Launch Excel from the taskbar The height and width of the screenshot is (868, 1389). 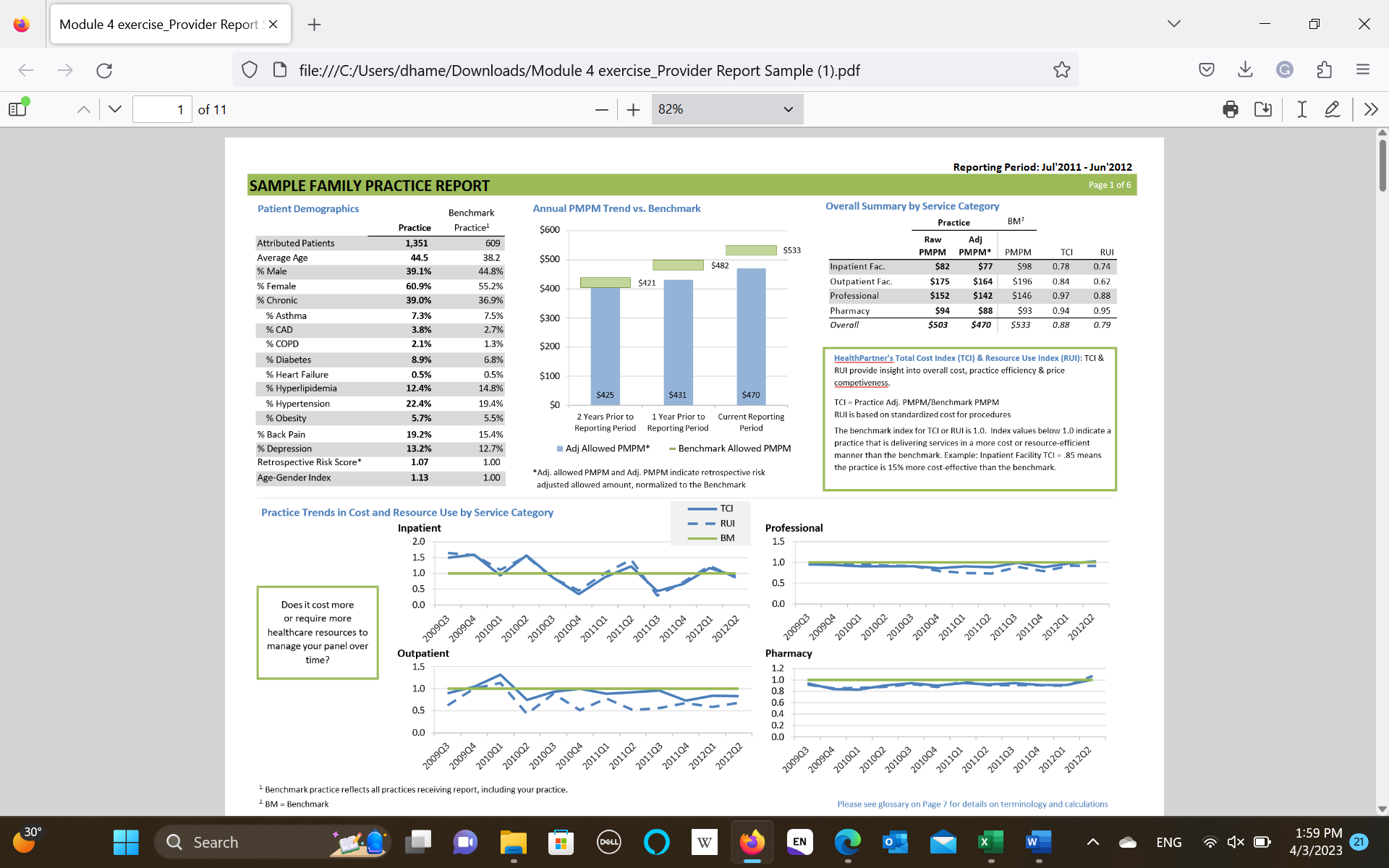click(990, 842)
